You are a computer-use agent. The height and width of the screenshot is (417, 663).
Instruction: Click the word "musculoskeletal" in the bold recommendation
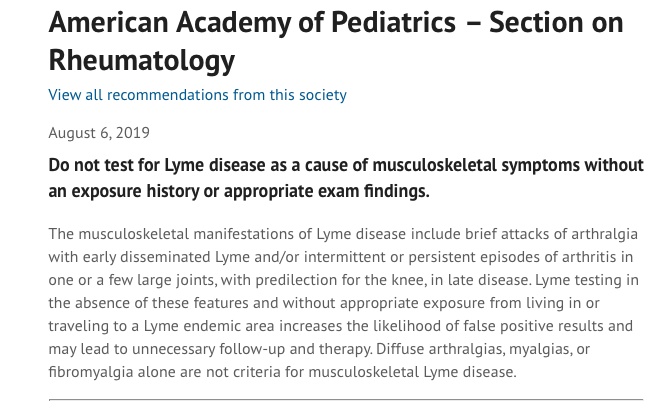435,165
